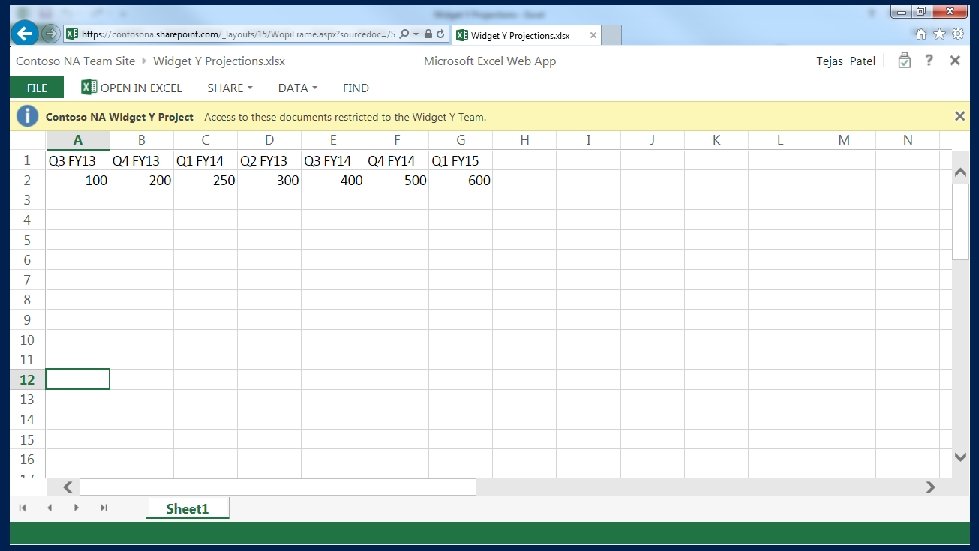Screen dimensions: 979x551
Task: Click the search magnifier in the address bar
Action: point(405,34)
